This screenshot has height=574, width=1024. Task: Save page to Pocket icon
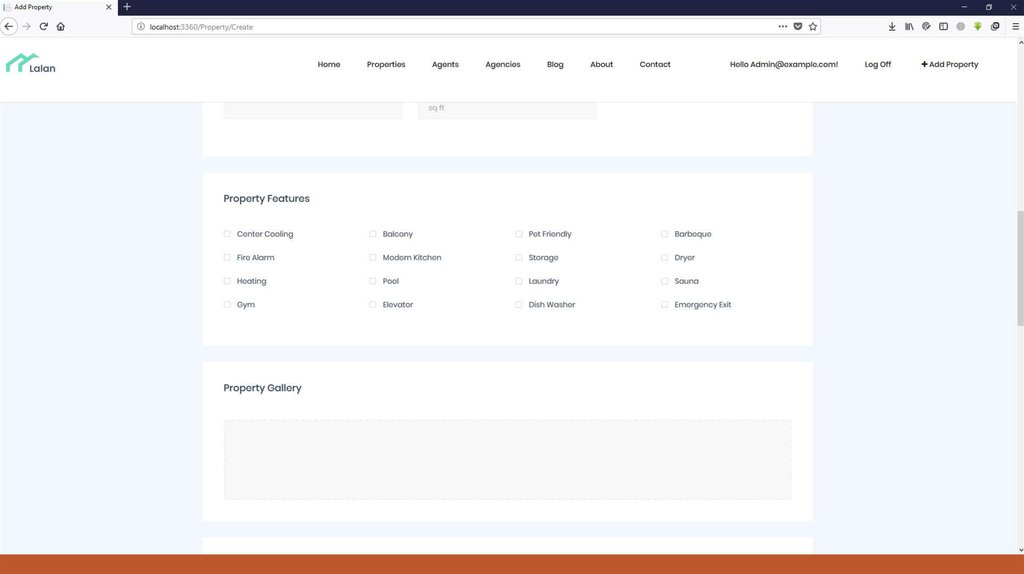[x=797, y=26]
